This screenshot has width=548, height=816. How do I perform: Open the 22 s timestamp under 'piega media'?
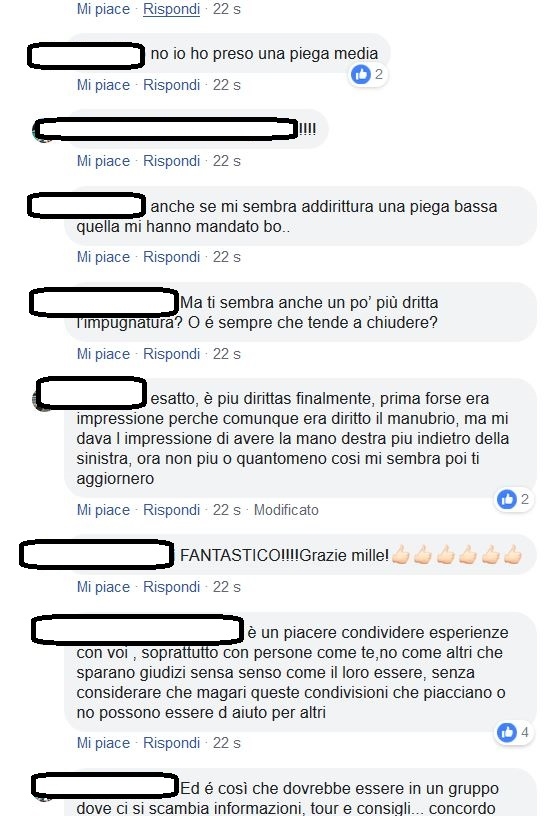[x=226, y=85]
